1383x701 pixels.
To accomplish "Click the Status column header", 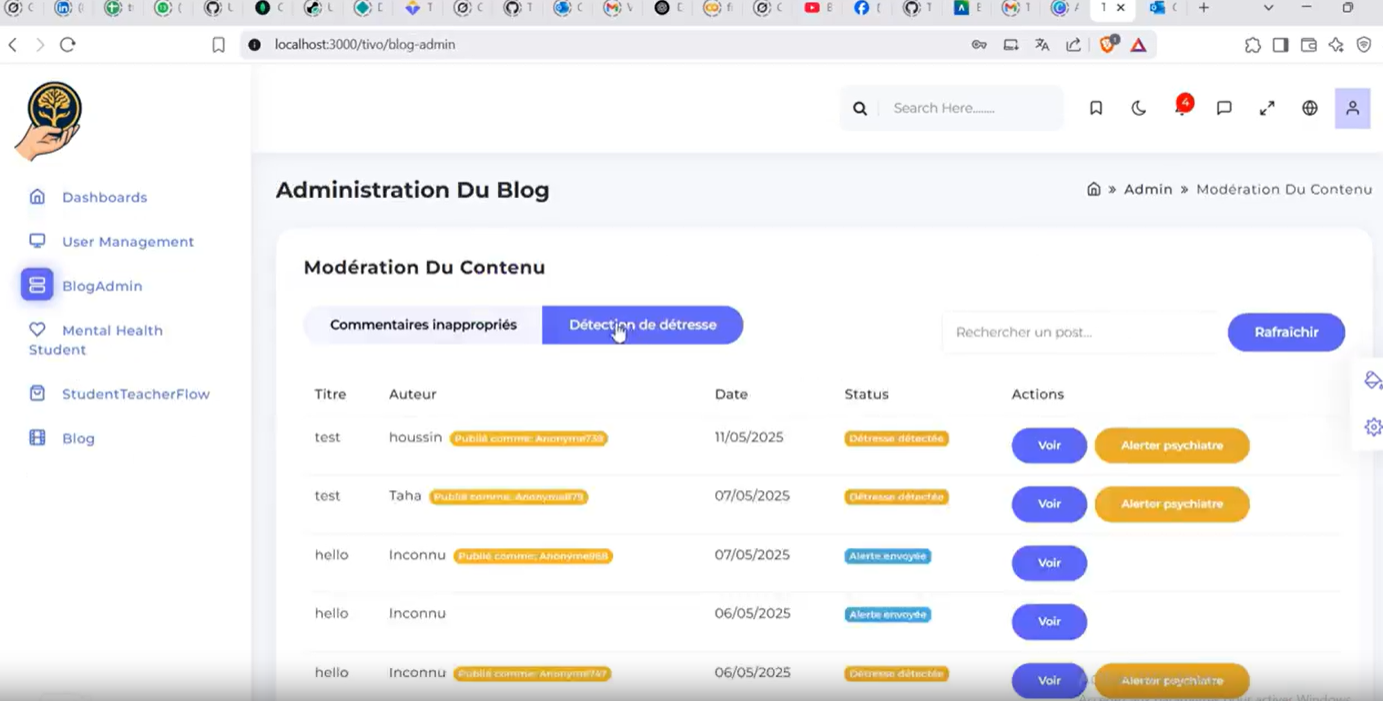I will (867, 394).
